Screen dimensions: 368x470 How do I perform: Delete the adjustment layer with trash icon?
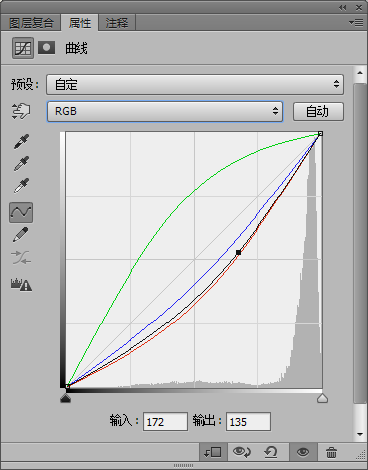[331, 452]
